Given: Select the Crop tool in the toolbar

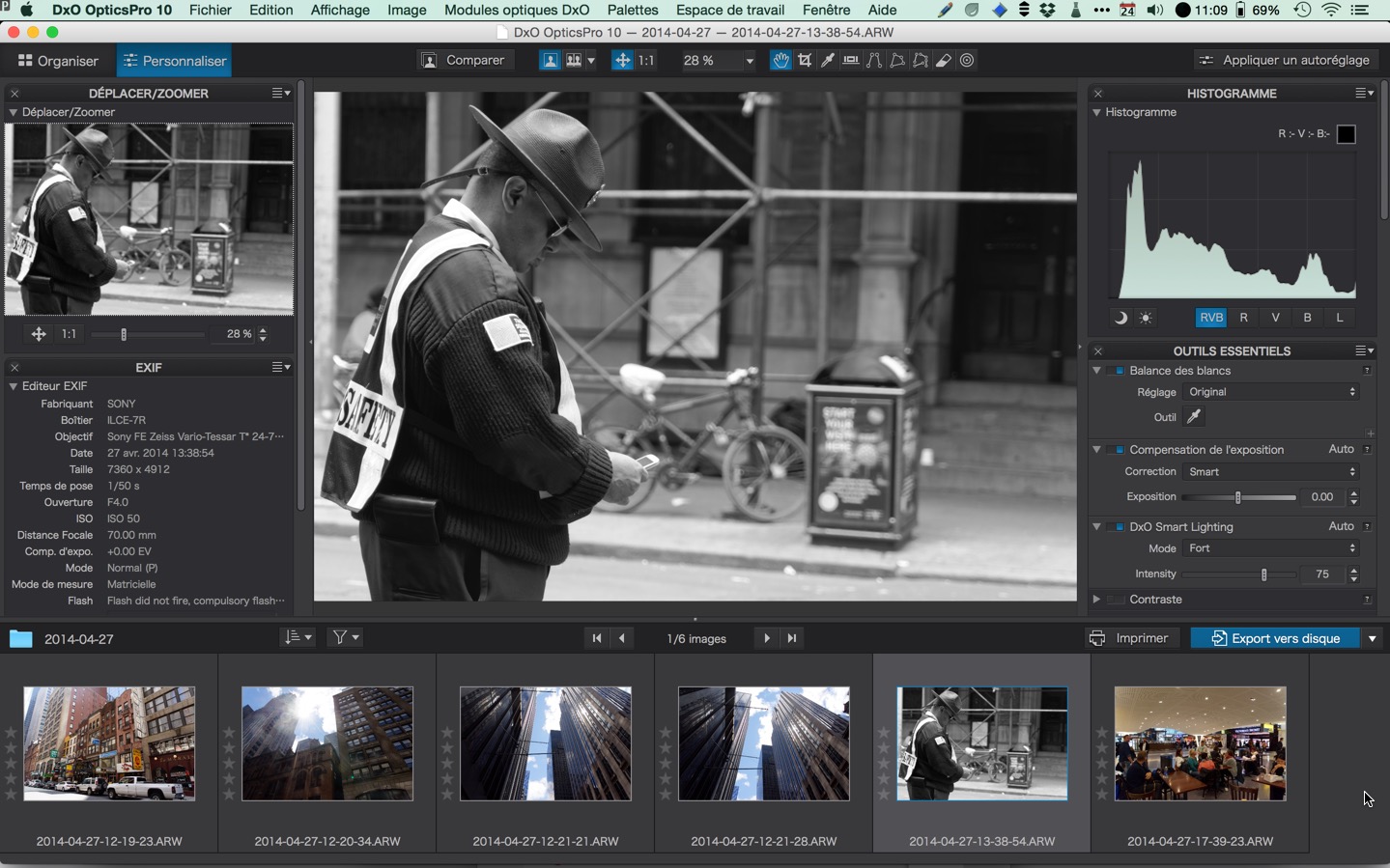Looking at the screenshot, I should (x=805, y=61).
